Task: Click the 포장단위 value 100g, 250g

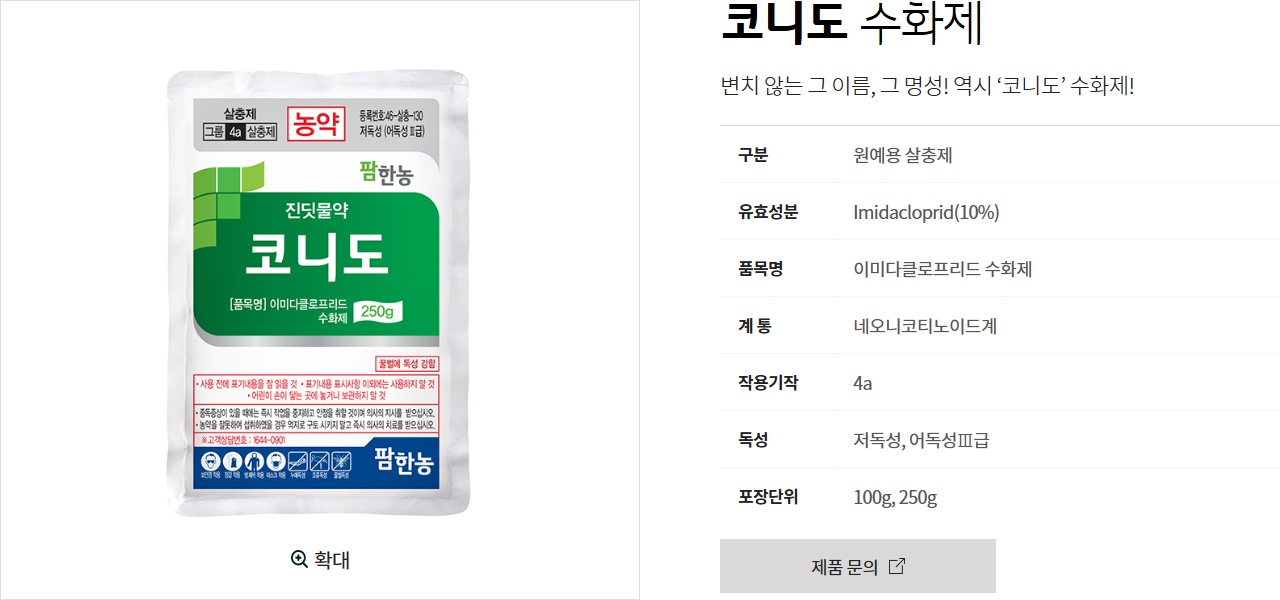Action: pos(896,497)
